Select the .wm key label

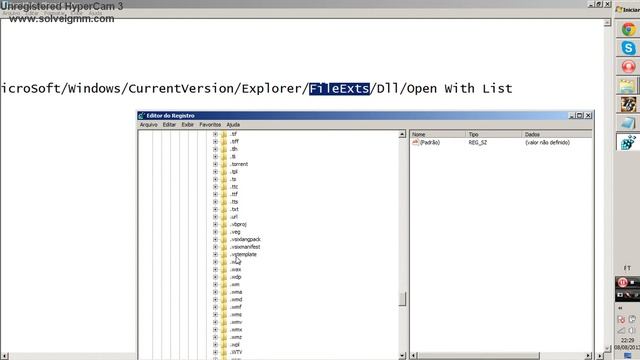235,284
